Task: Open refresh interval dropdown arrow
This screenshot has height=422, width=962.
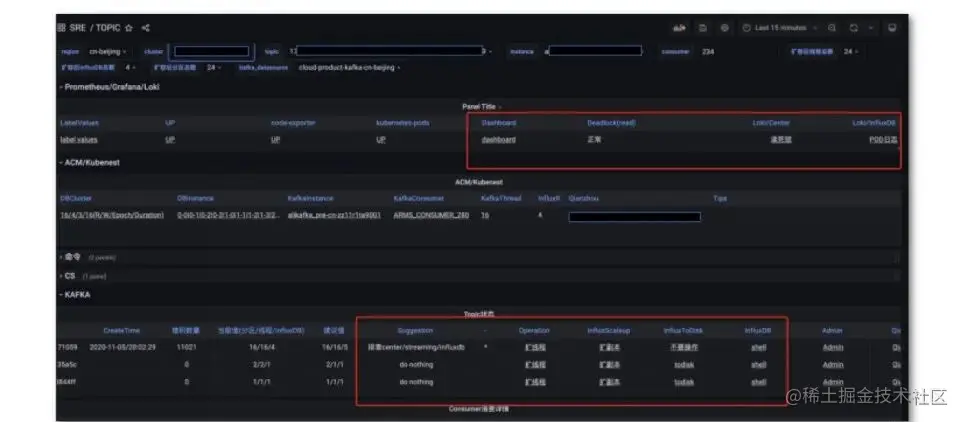Action: [x=871, y=28]
